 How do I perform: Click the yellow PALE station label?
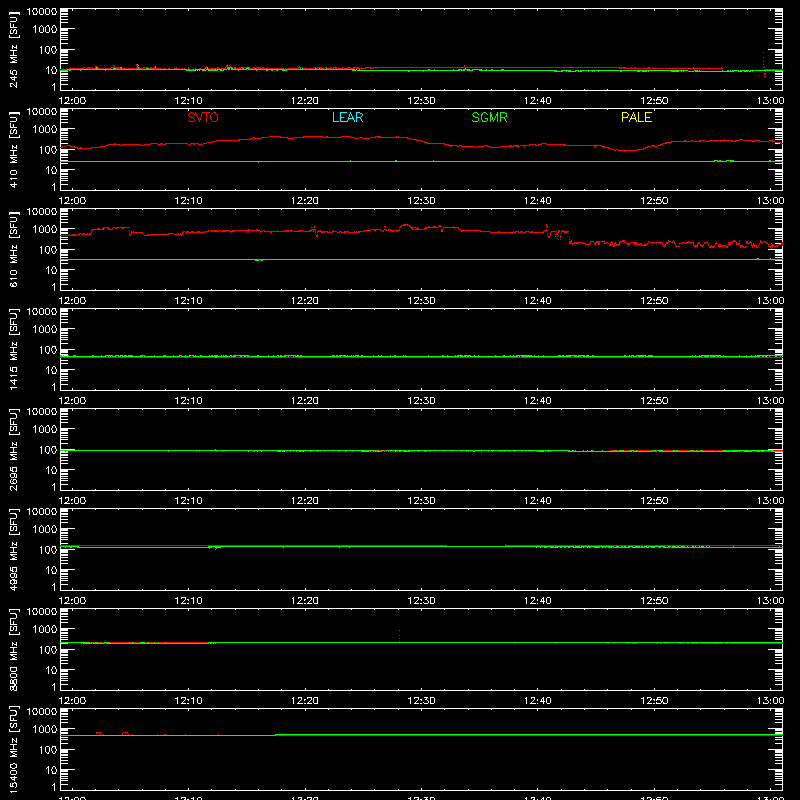[636, 117]
